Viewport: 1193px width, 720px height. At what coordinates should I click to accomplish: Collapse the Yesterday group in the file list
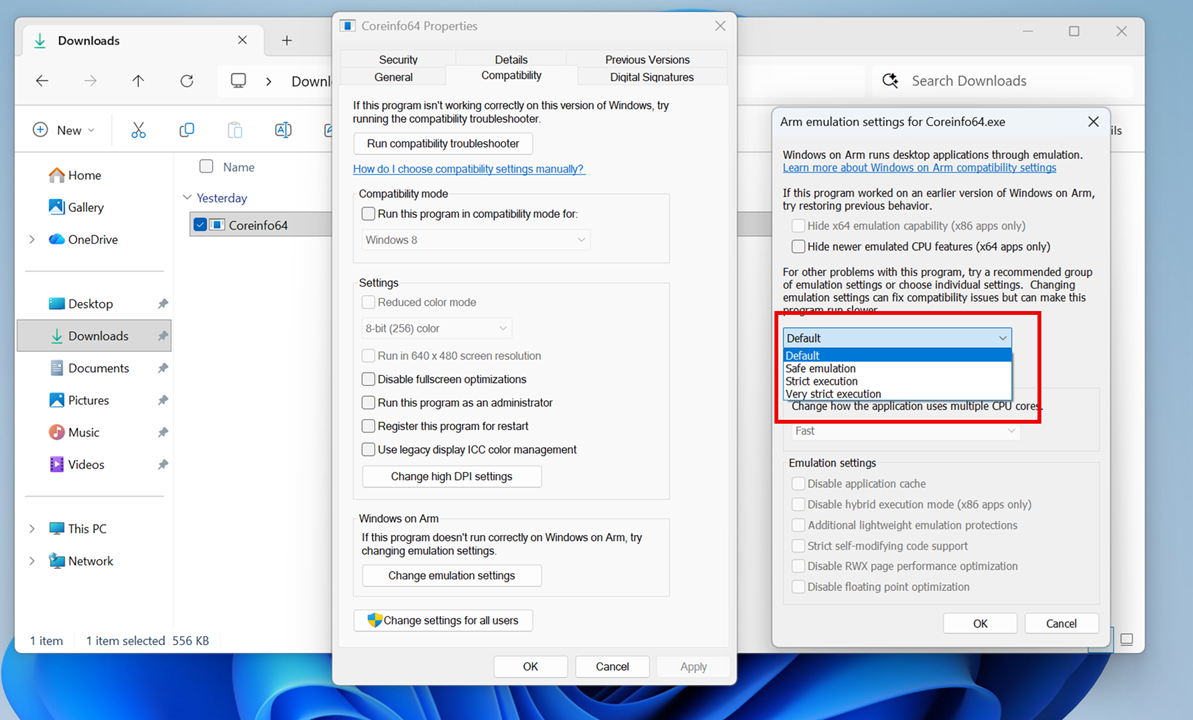pos(189,197)
